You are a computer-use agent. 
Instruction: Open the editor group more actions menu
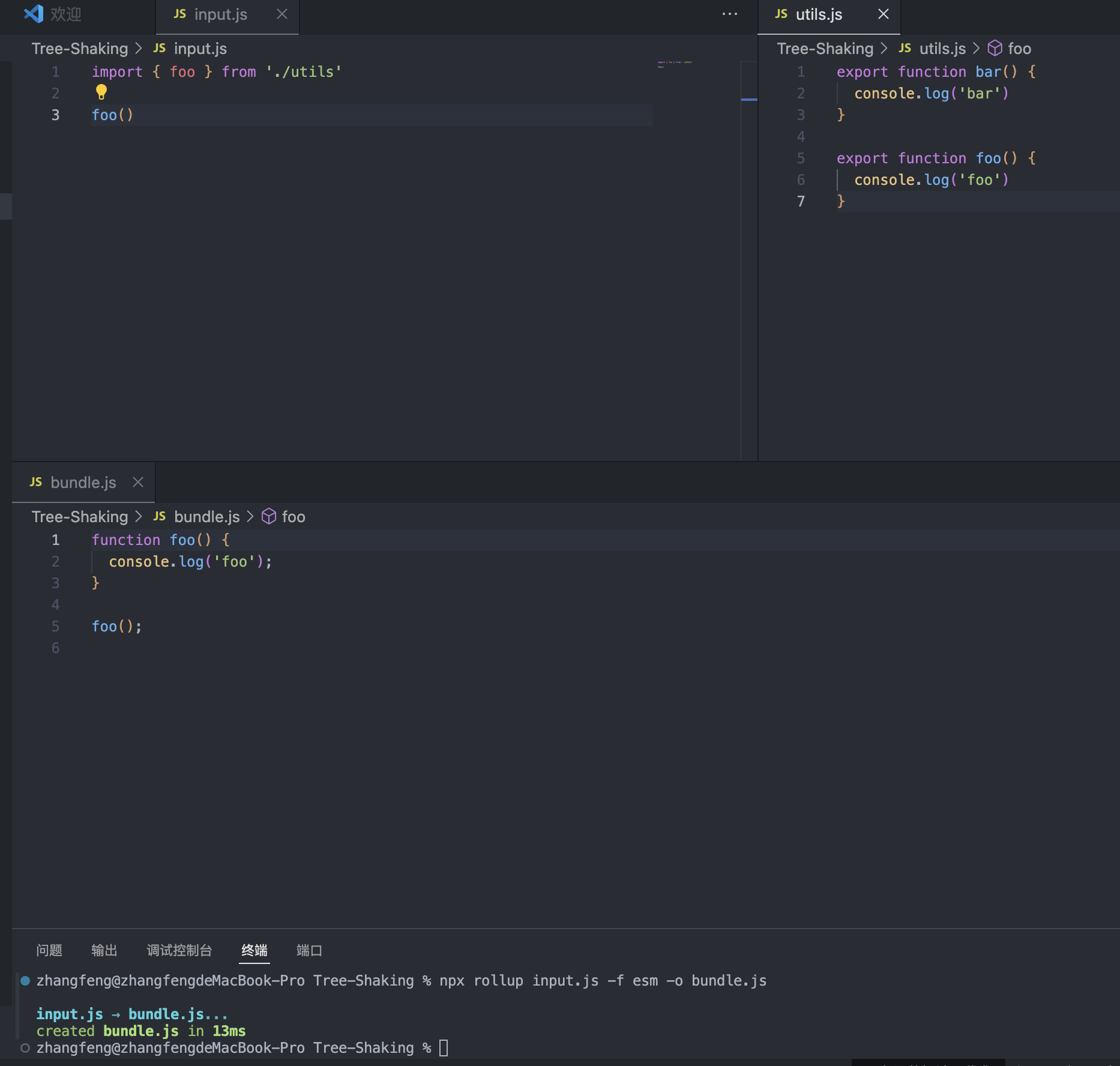[730, 14]
